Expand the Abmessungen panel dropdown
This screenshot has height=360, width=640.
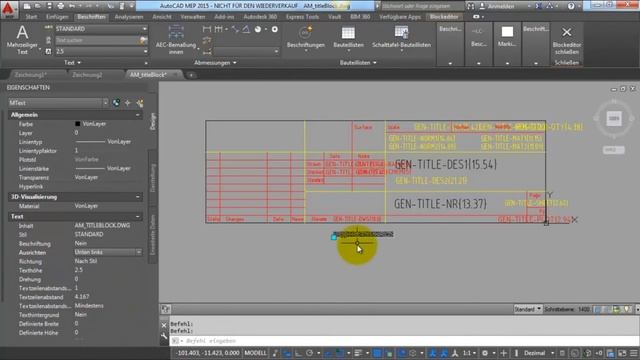coord(215,63)
